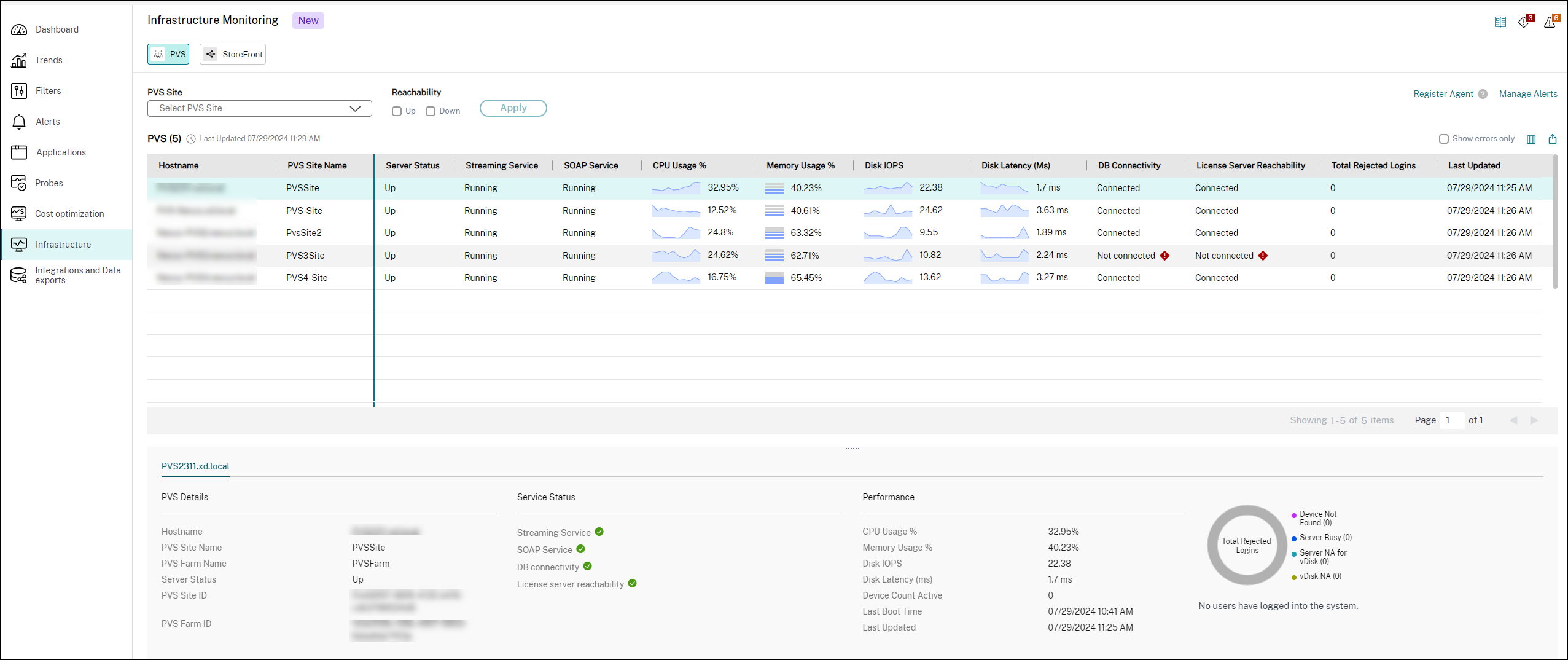1568x660 pixels.
Task: Enable the Show errors only checkbox
Action: pyautogui.click(x=1445, y=139)
